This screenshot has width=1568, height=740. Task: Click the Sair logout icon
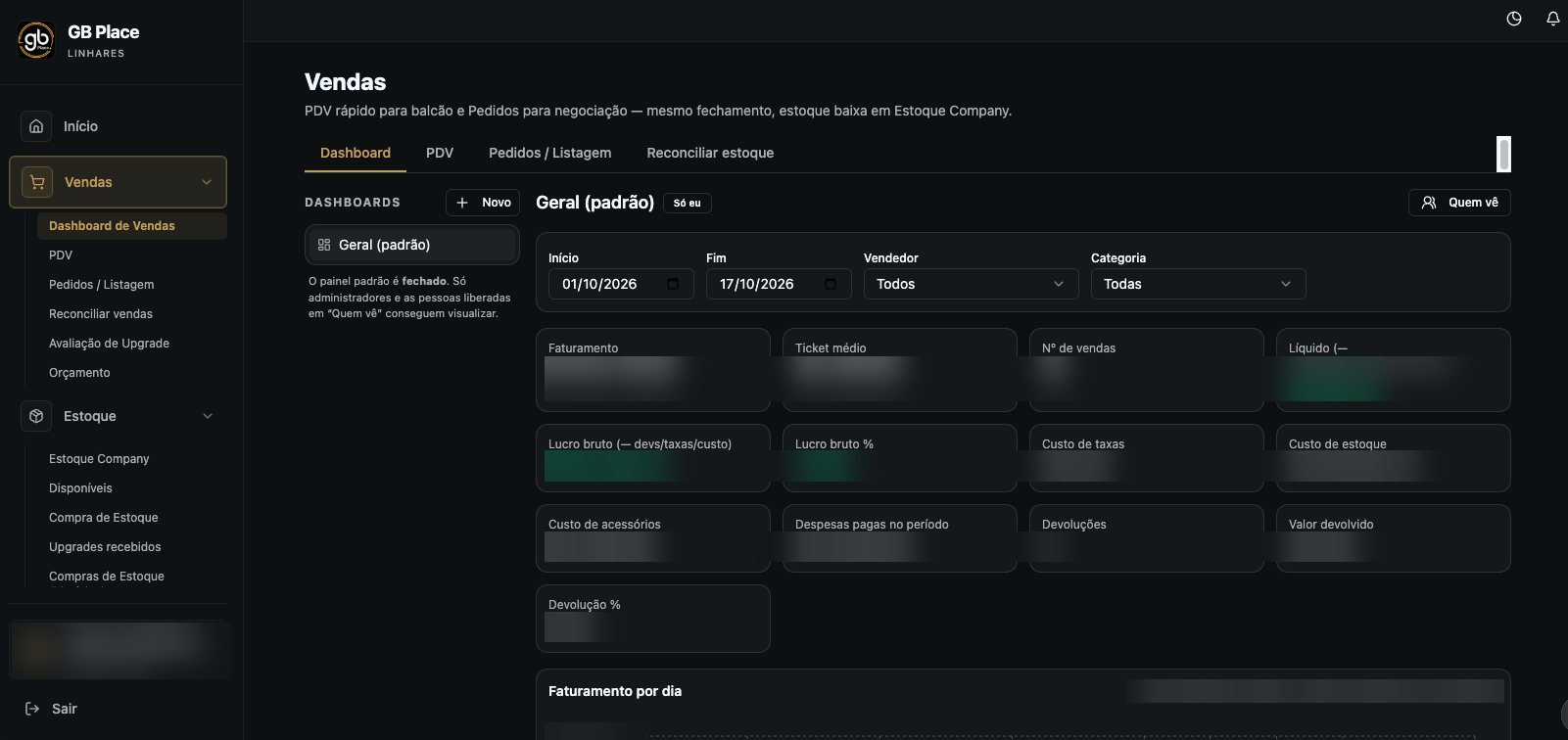click(x=32, y=709)
